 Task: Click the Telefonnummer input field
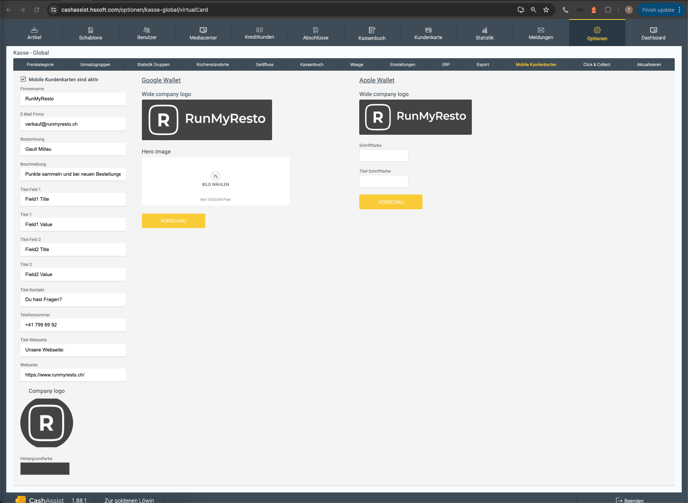click(x=73, y=325)
